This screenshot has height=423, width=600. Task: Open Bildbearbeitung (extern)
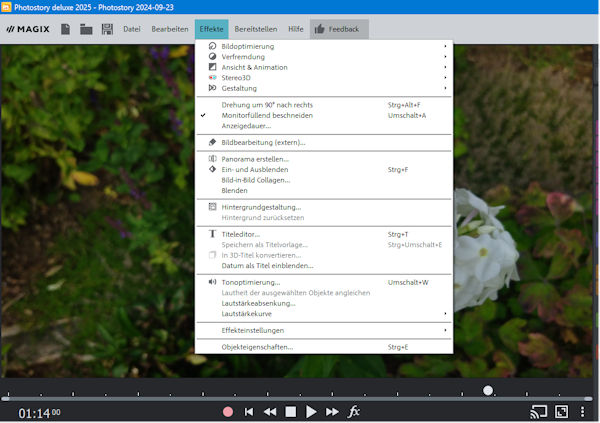[x=324, y=142]
